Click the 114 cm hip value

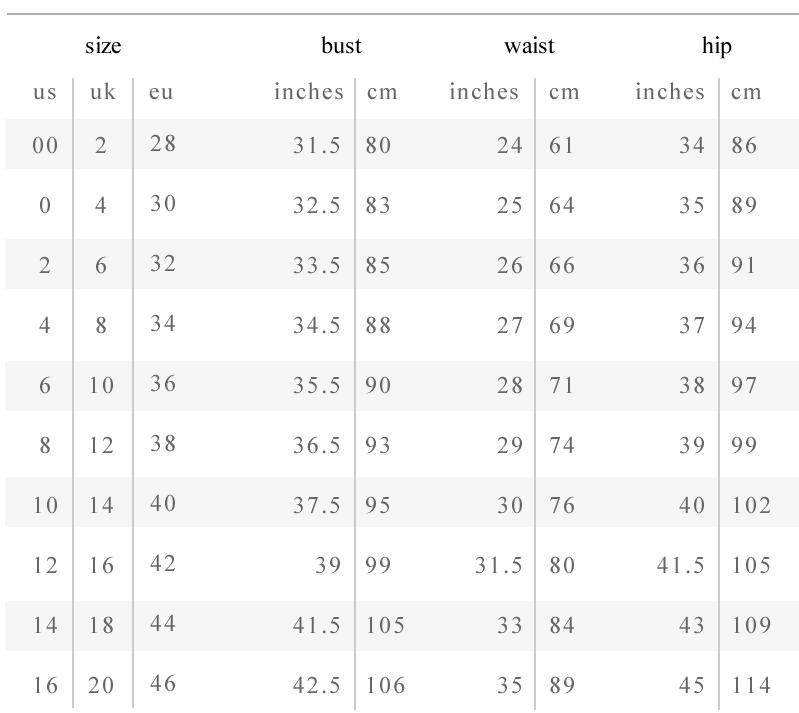[751, 686]
